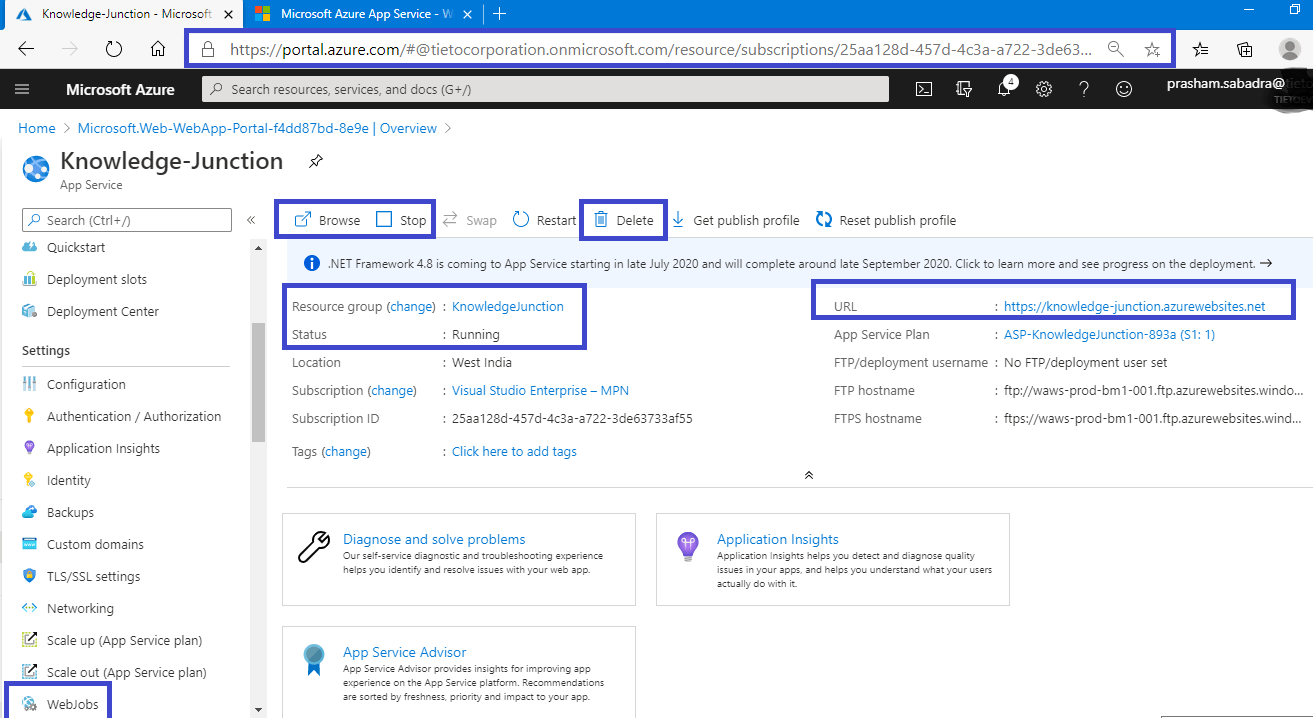Viewport: 1313px width, 718px height.
Task: Open Networking settings
Action: 80,608
